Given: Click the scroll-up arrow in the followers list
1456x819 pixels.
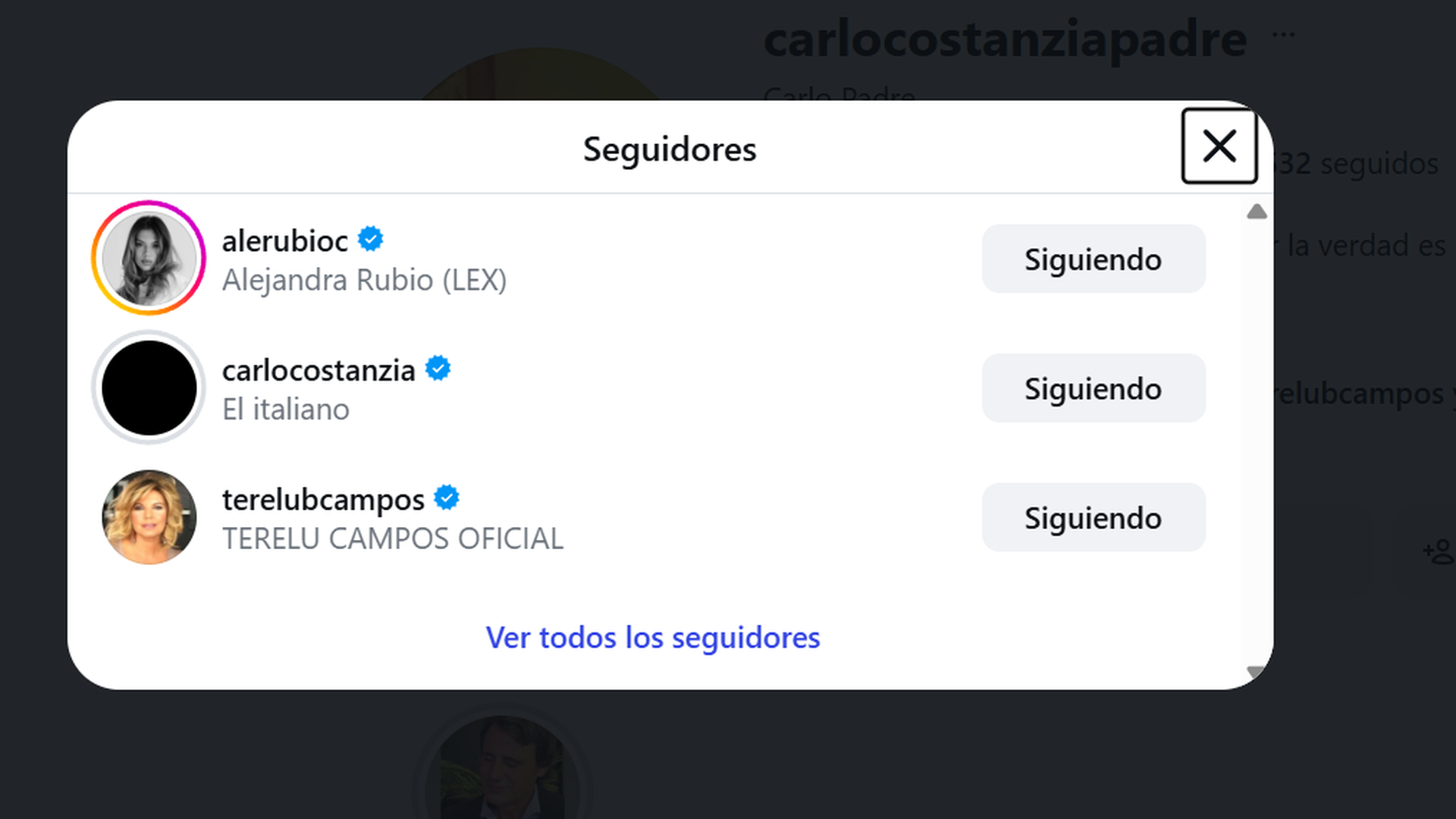Looking at the screenshot, I should (x=1257, y=212).
